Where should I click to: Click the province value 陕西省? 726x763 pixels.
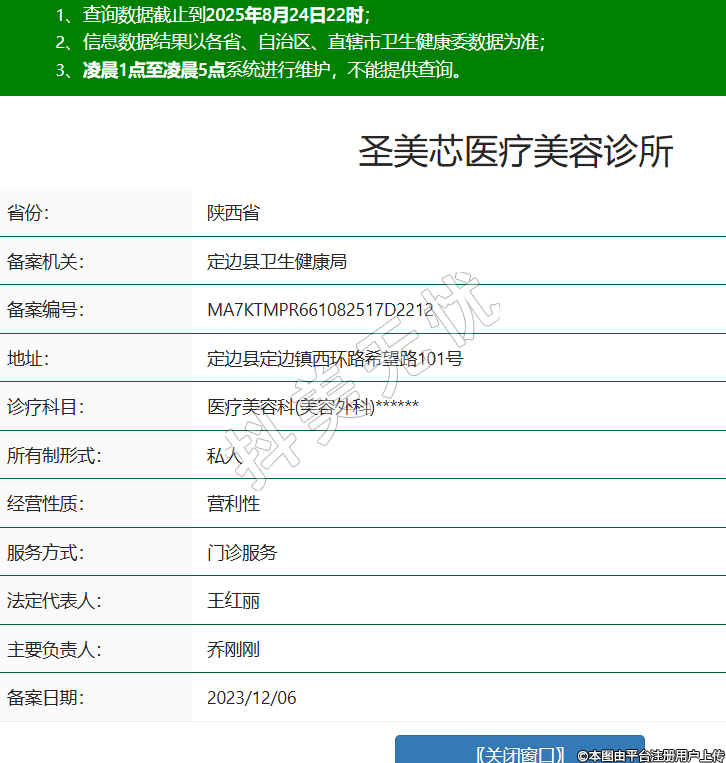point(233,213)
